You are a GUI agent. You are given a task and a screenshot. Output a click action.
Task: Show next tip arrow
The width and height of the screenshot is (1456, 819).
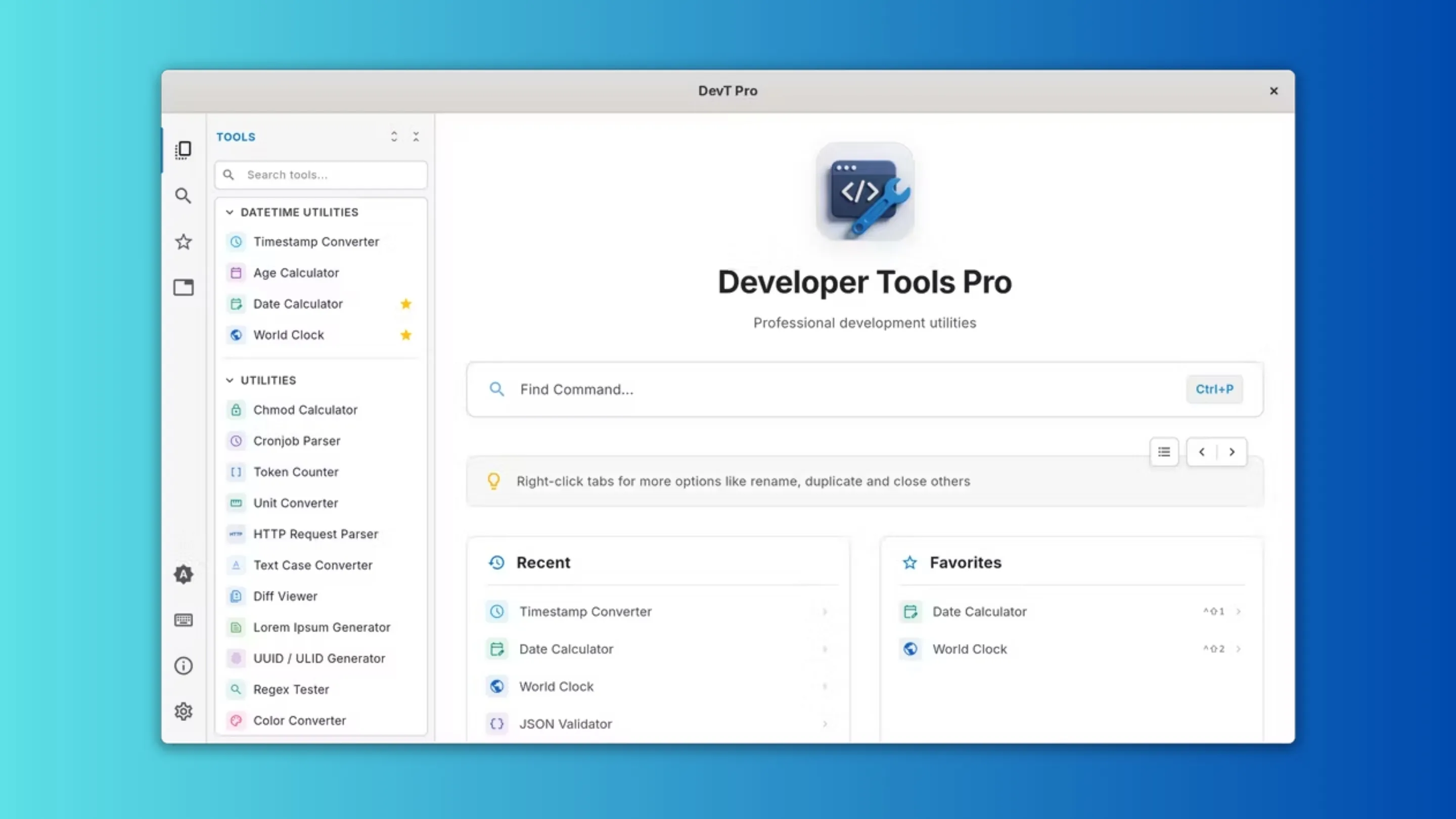click(x=1232, y=452)
